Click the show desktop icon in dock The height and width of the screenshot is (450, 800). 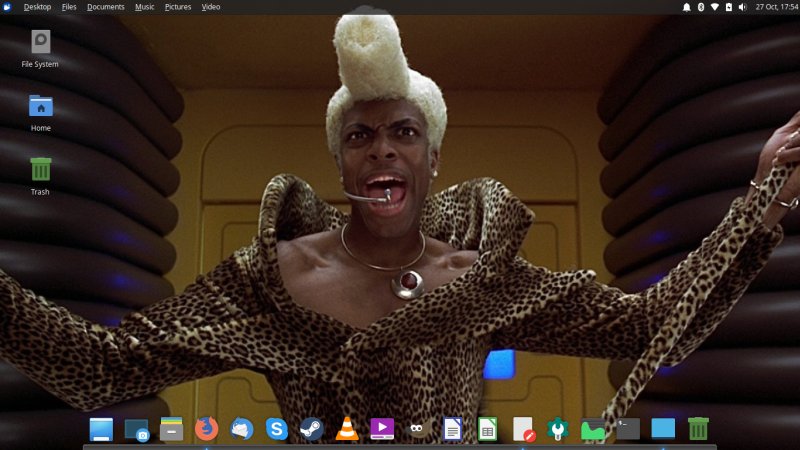pos(101,429)
